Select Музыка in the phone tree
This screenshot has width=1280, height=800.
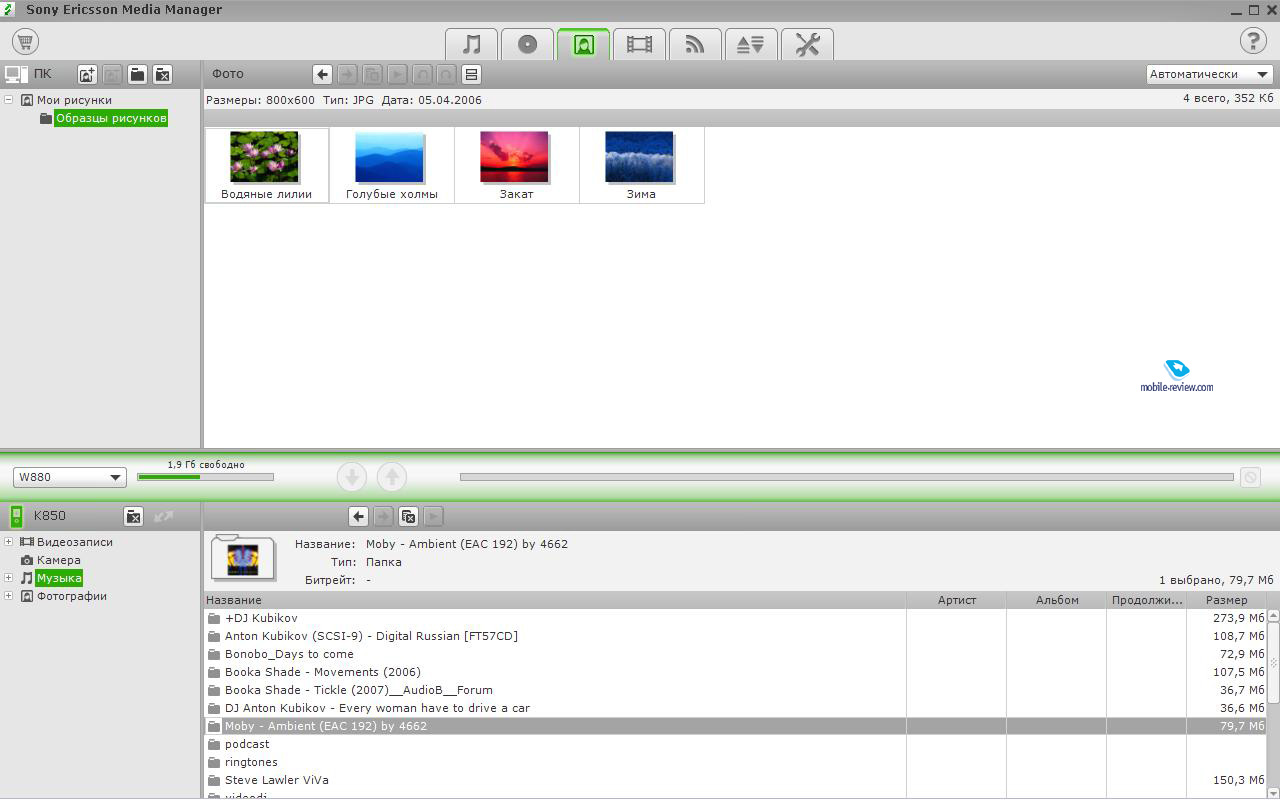[x=59, y=578]
